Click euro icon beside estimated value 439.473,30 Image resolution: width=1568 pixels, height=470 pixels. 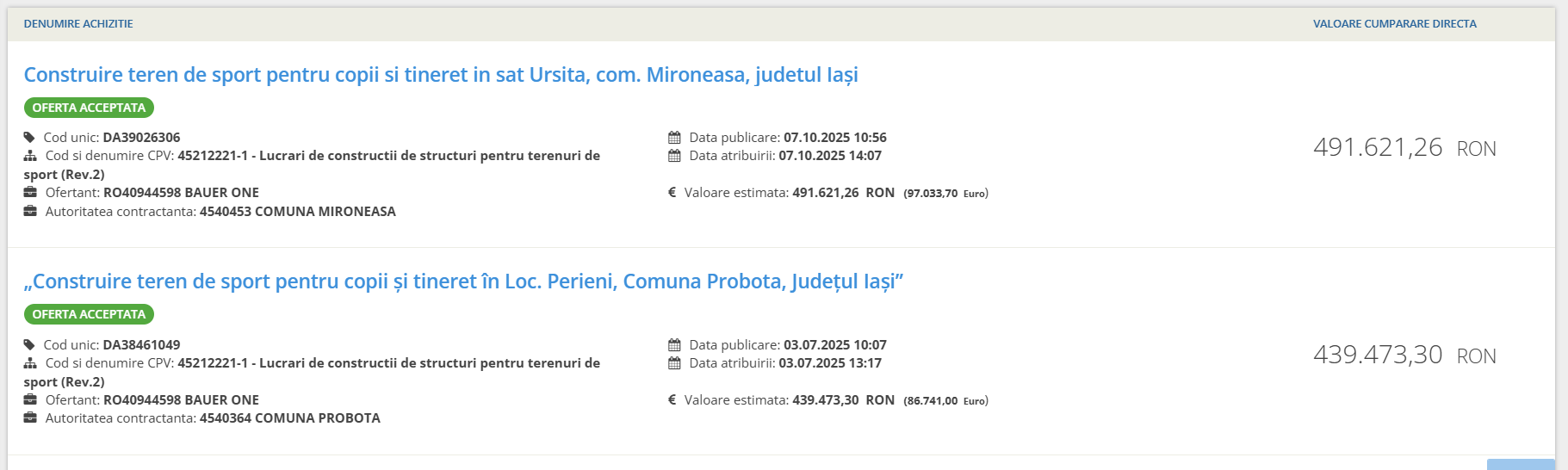click(x=672, y=400)
